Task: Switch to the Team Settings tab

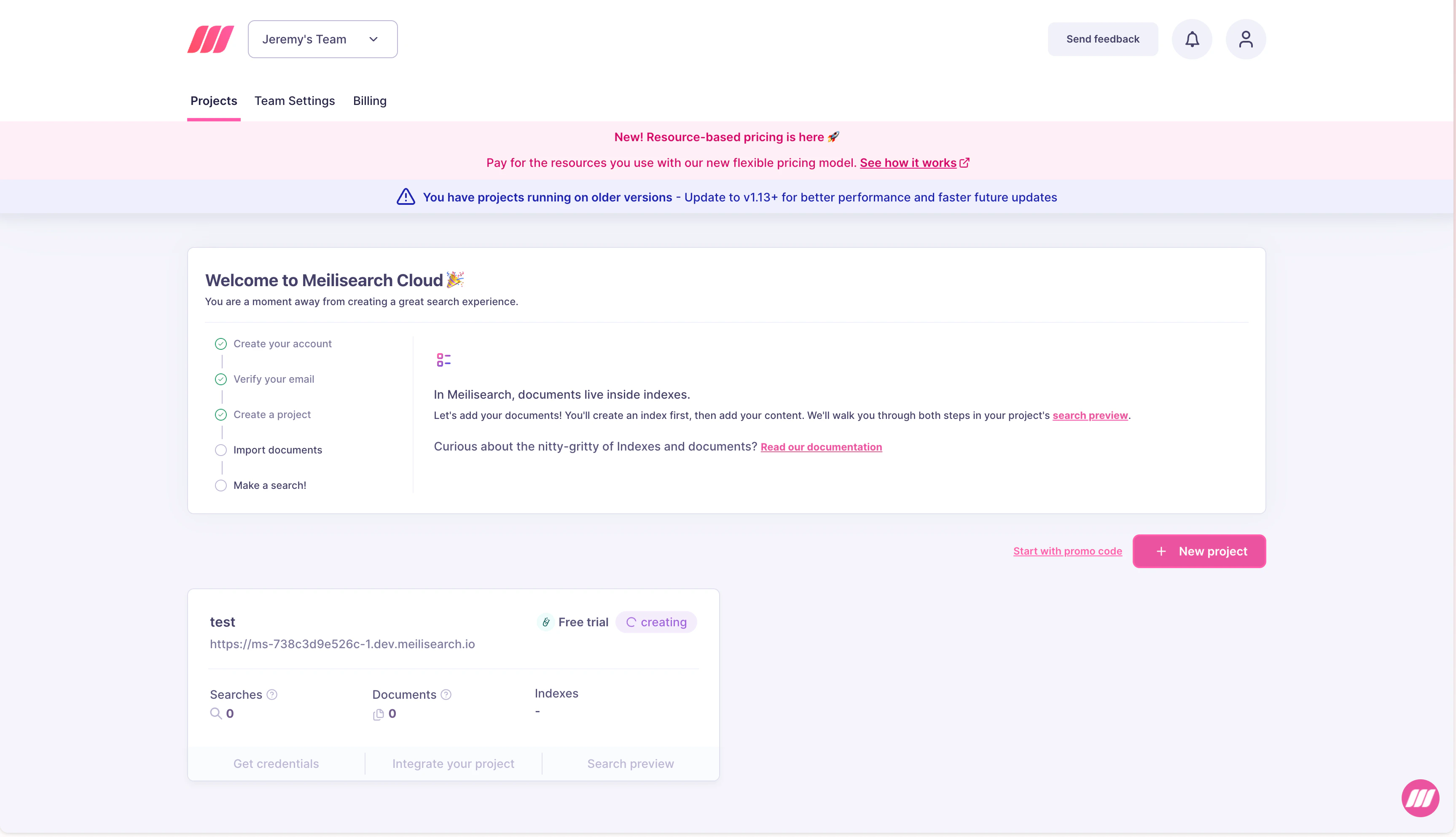Action: [x=294, y=101]
